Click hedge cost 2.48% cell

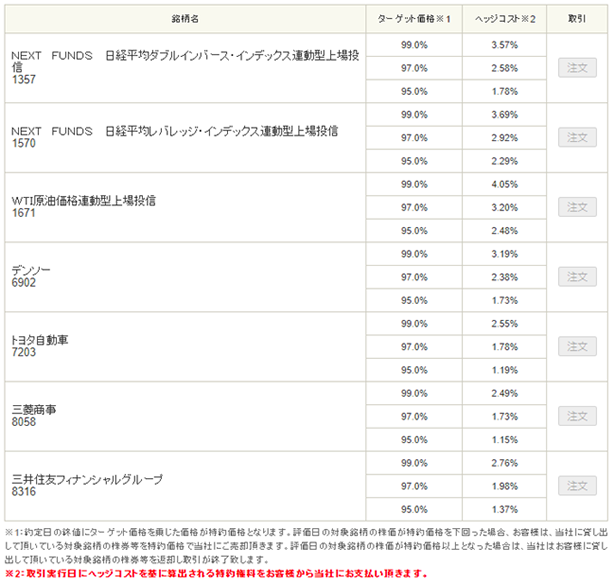(x=504, y=231)
